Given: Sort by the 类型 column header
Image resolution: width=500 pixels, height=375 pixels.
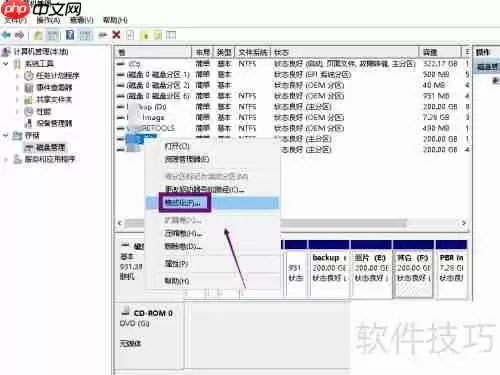Looking at the screenshot, I should coord(224,52).
